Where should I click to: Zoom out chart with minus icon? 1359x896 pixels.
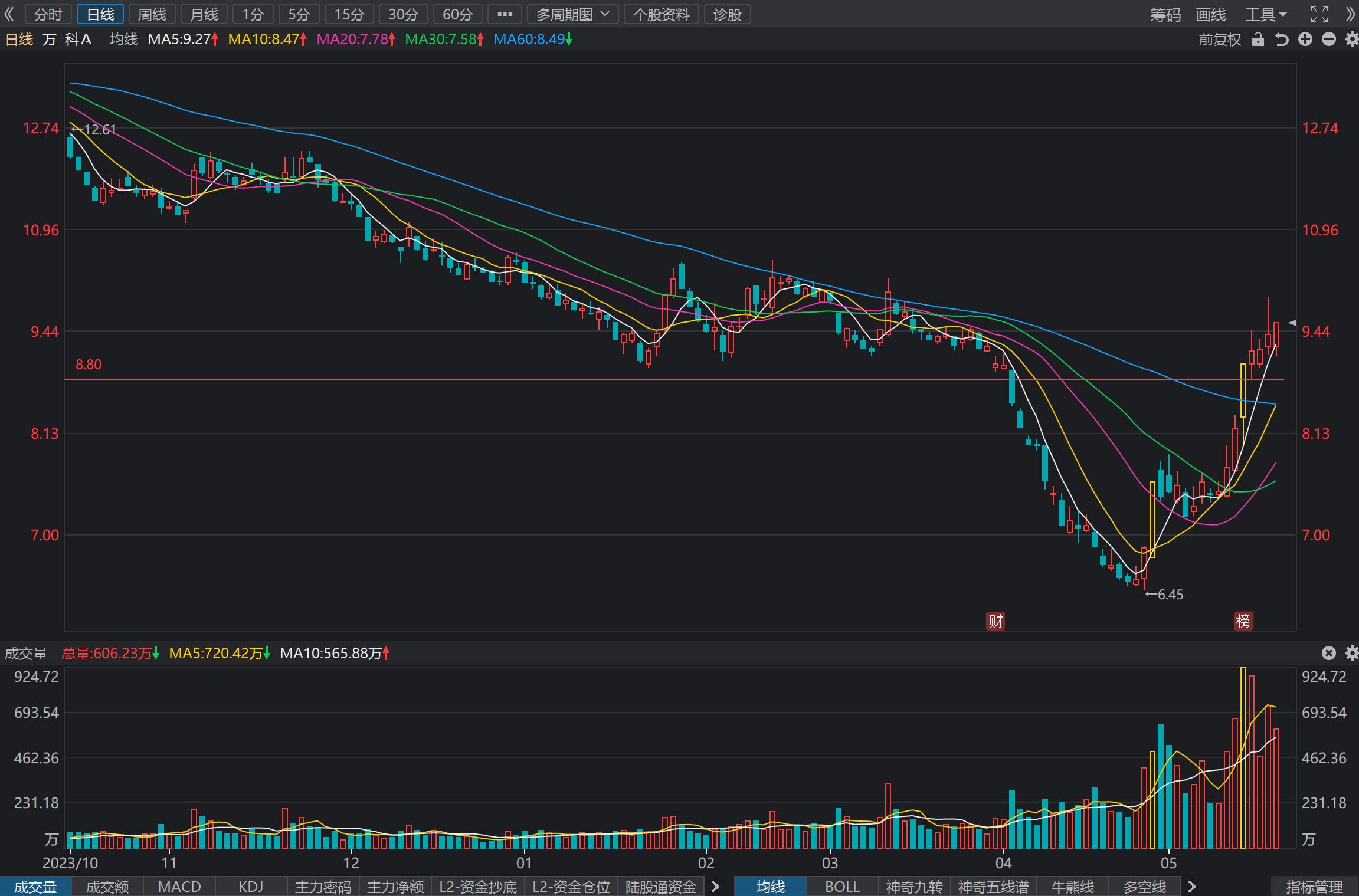tap(1329, 40)
